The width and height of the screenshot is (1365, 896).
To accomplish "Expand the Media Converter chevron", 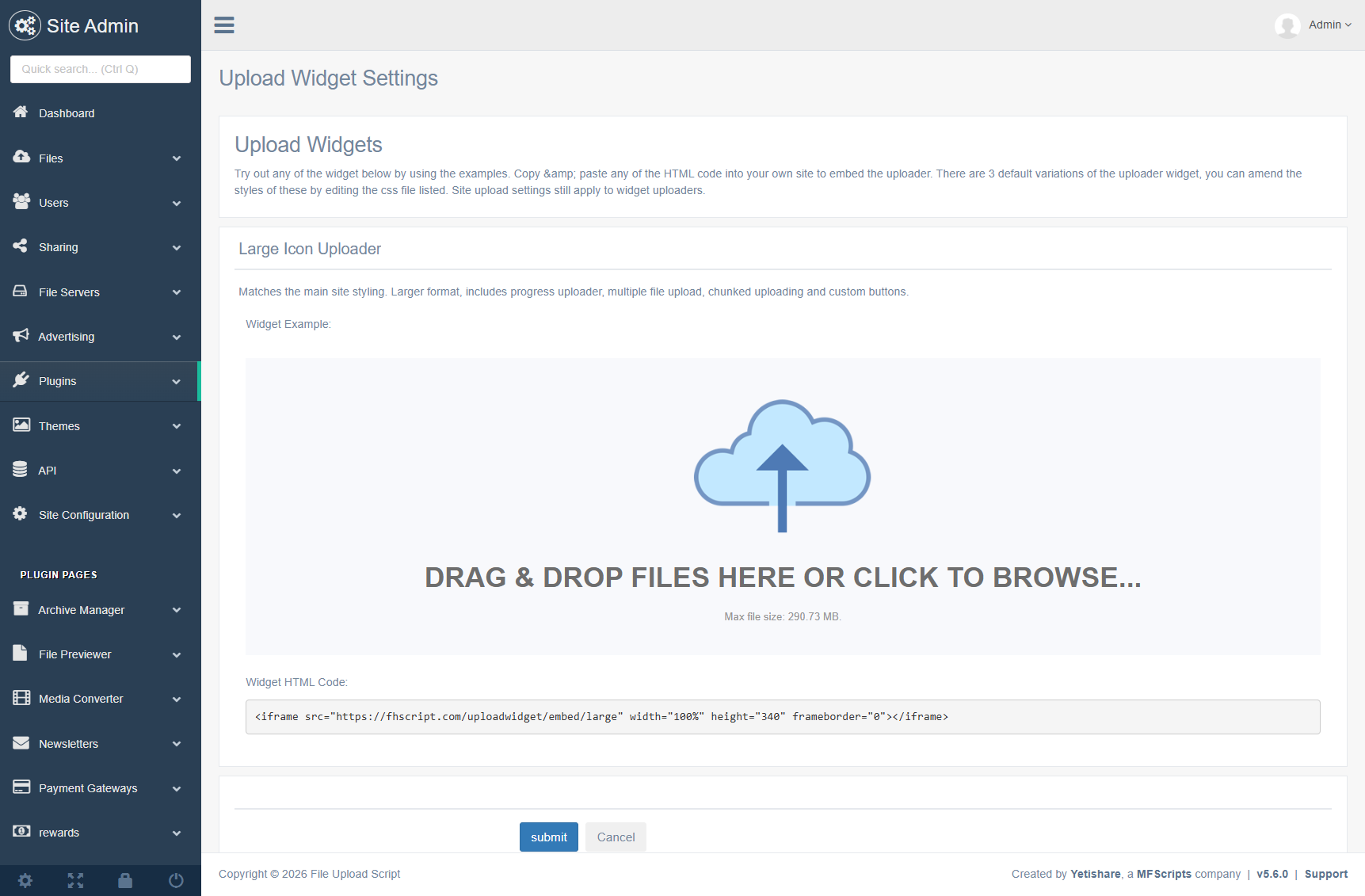I will [177, 700].
